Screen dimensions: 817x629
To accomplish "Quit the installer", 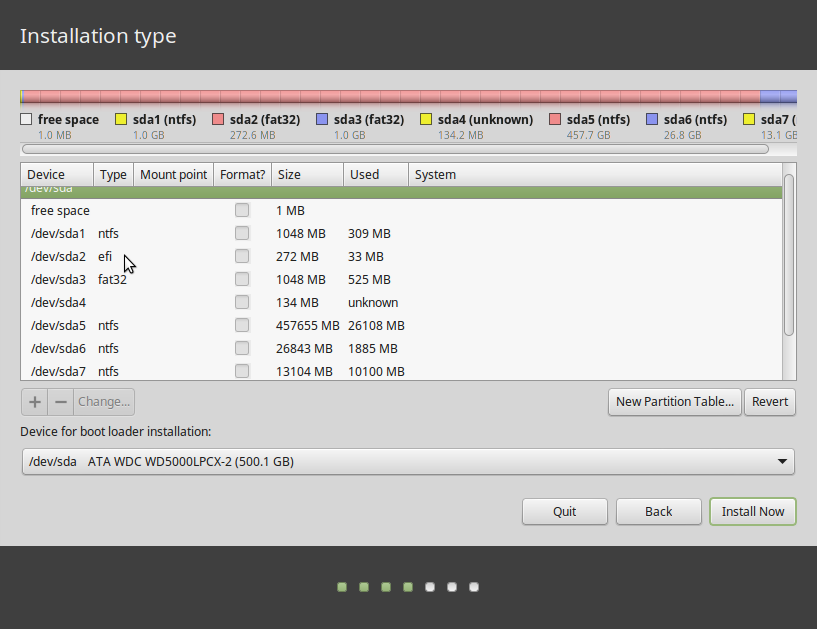I will 564,511.
